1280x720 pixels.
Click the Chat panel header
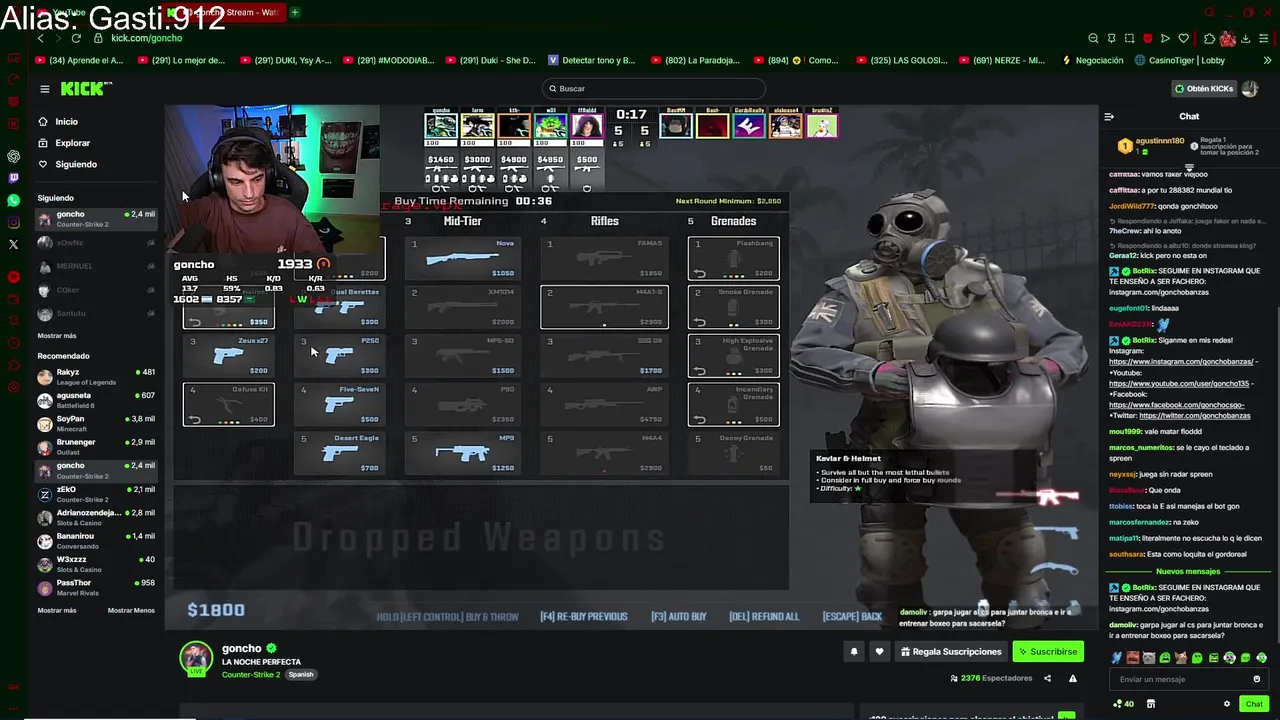click(x=1189, y=117)
